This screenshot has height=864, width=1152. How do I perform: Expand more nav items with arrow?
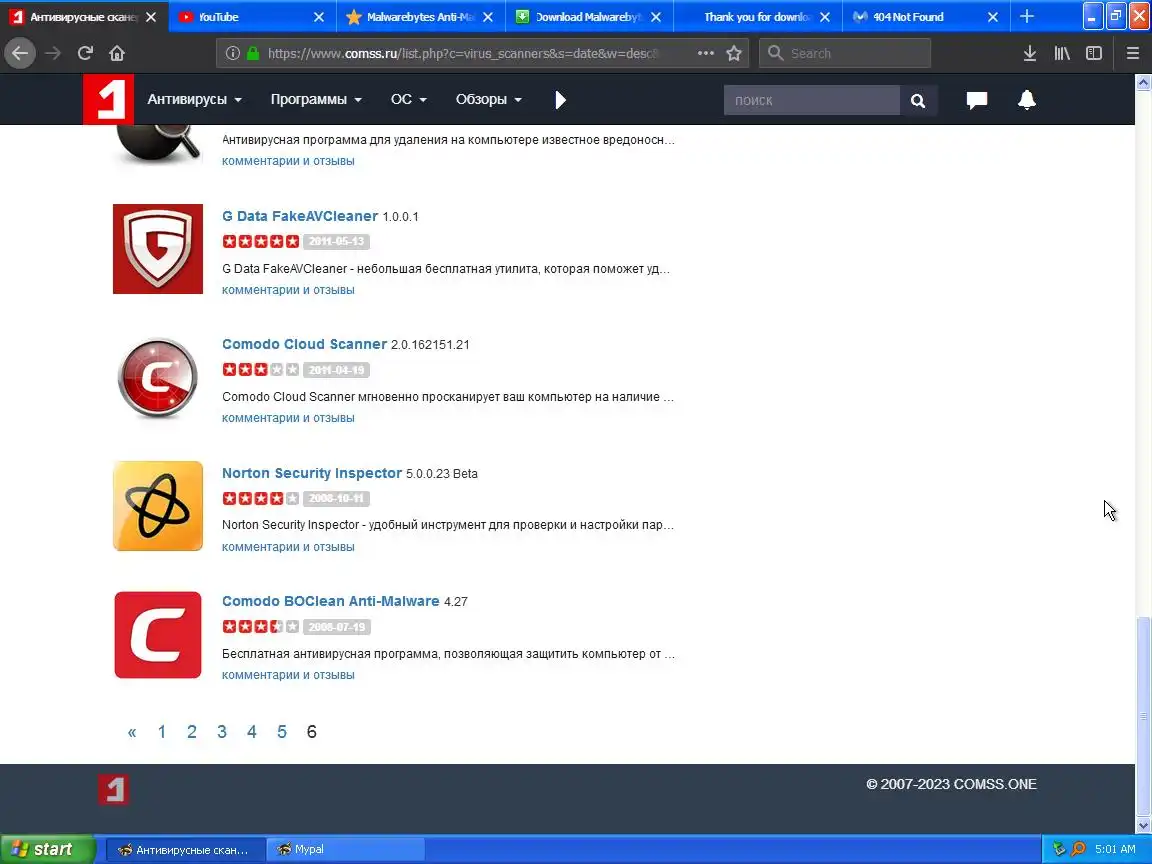(x=561, y=99)
